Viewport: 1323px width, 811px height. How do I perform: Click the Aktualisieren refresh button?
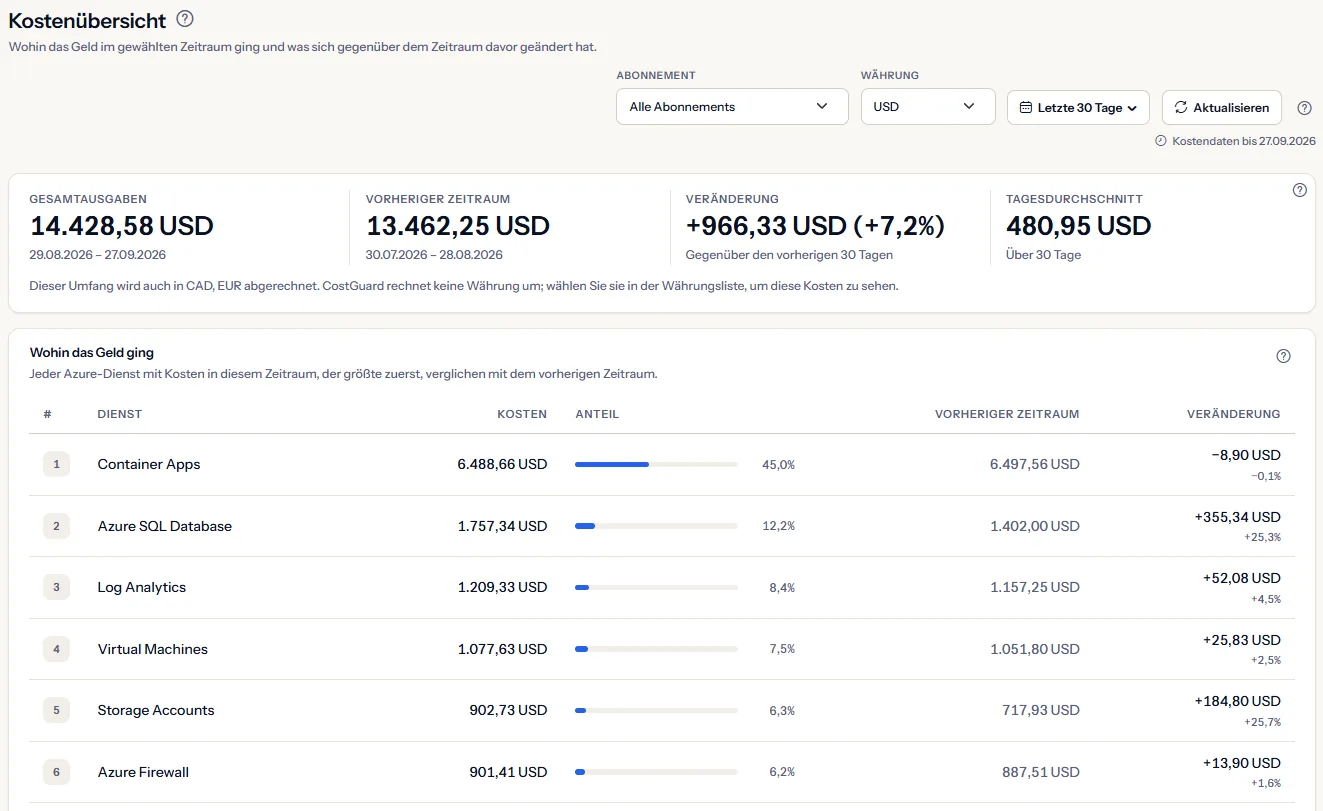pos(1222,108)
